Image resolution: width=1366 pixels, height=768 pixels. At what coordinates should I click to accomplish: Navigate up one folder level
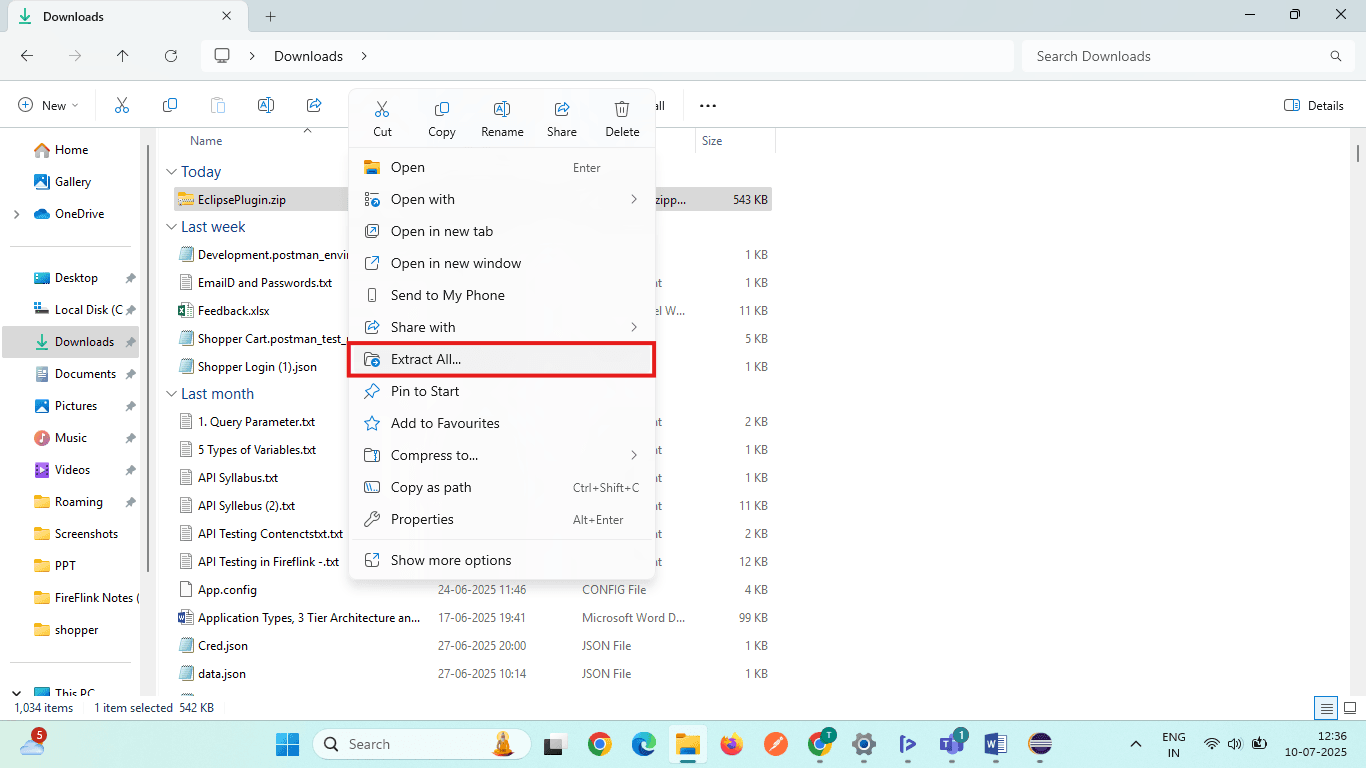(123, 56)
